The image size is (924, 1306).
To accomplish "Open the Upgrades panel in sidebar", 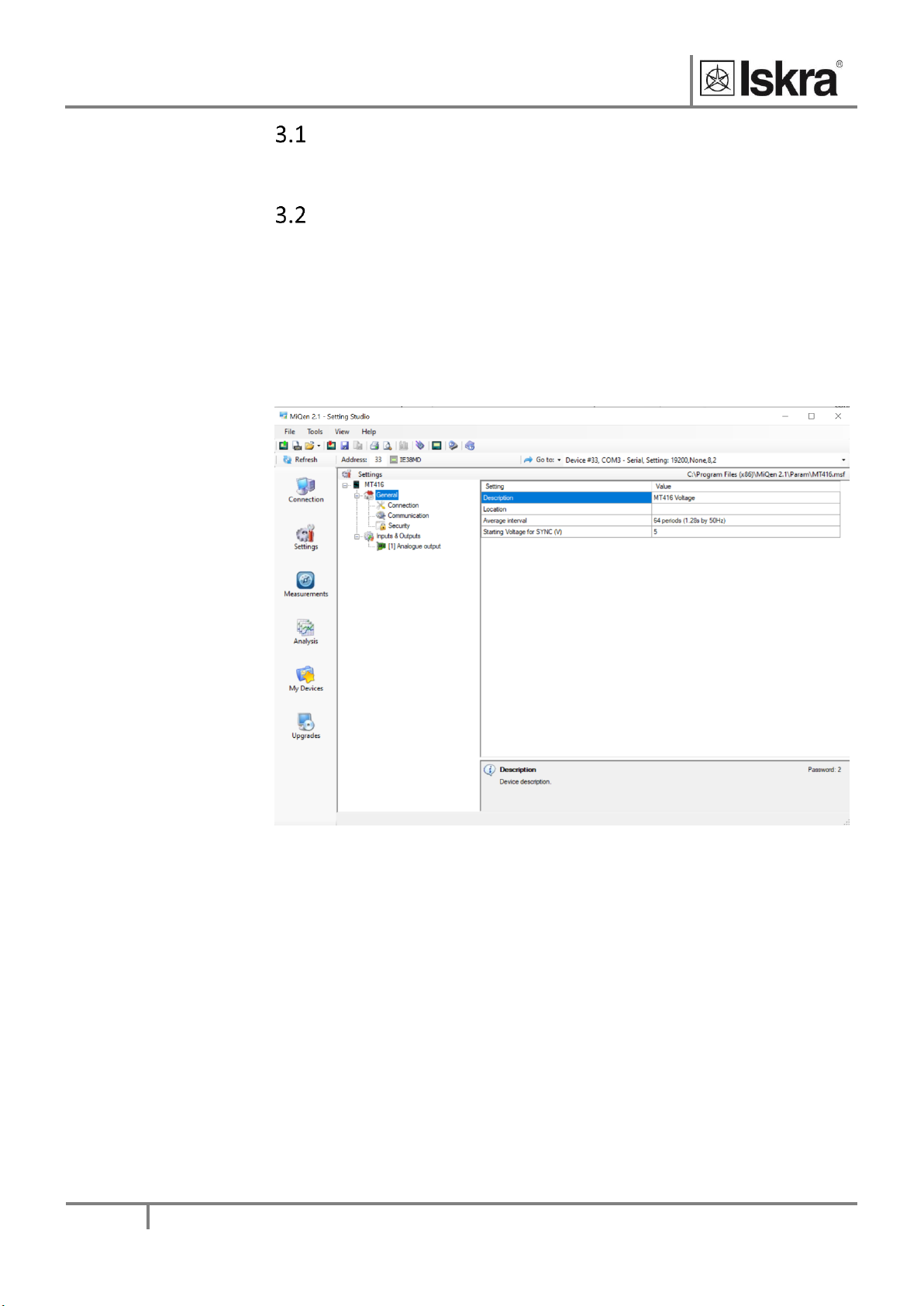I will click(306, 726).
